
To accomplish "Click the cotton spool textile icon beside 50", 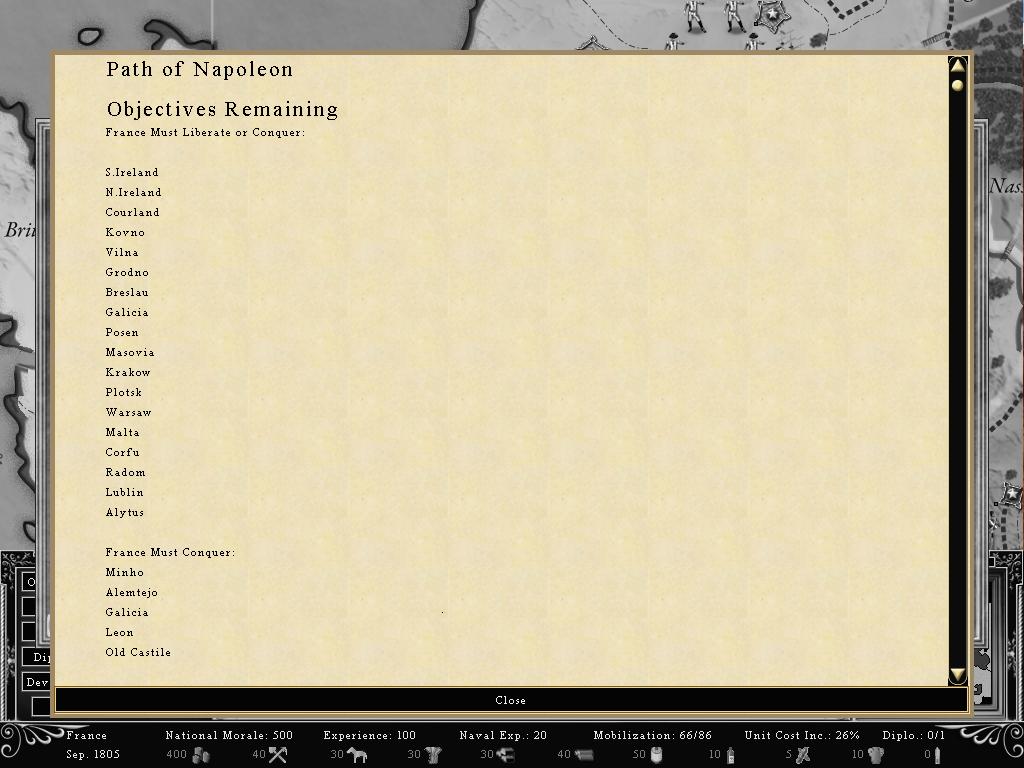I will [x=656, y=755].
